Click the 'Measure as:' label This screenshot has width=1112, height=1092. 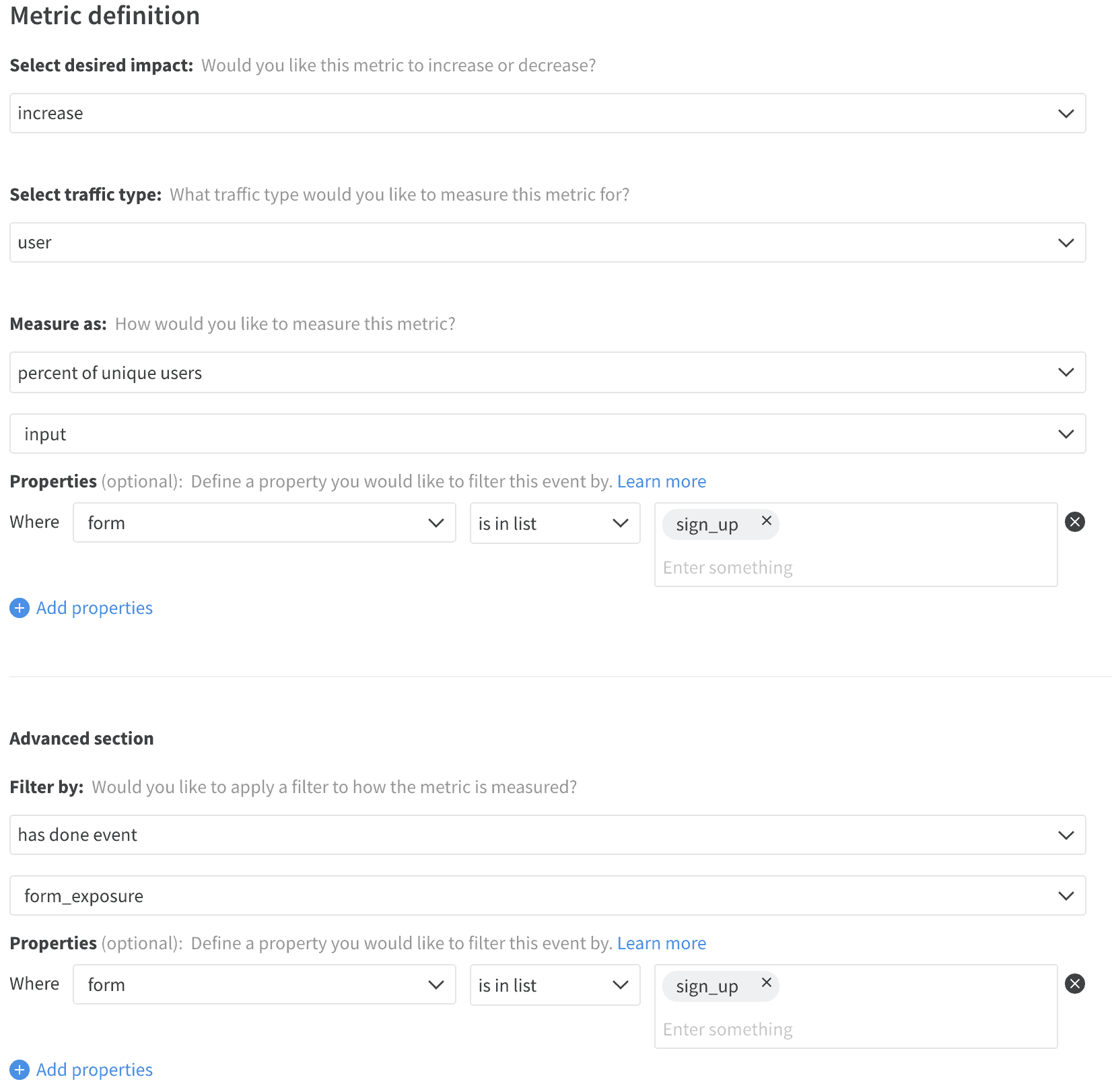pyautogui.click(x=58, y=324)
